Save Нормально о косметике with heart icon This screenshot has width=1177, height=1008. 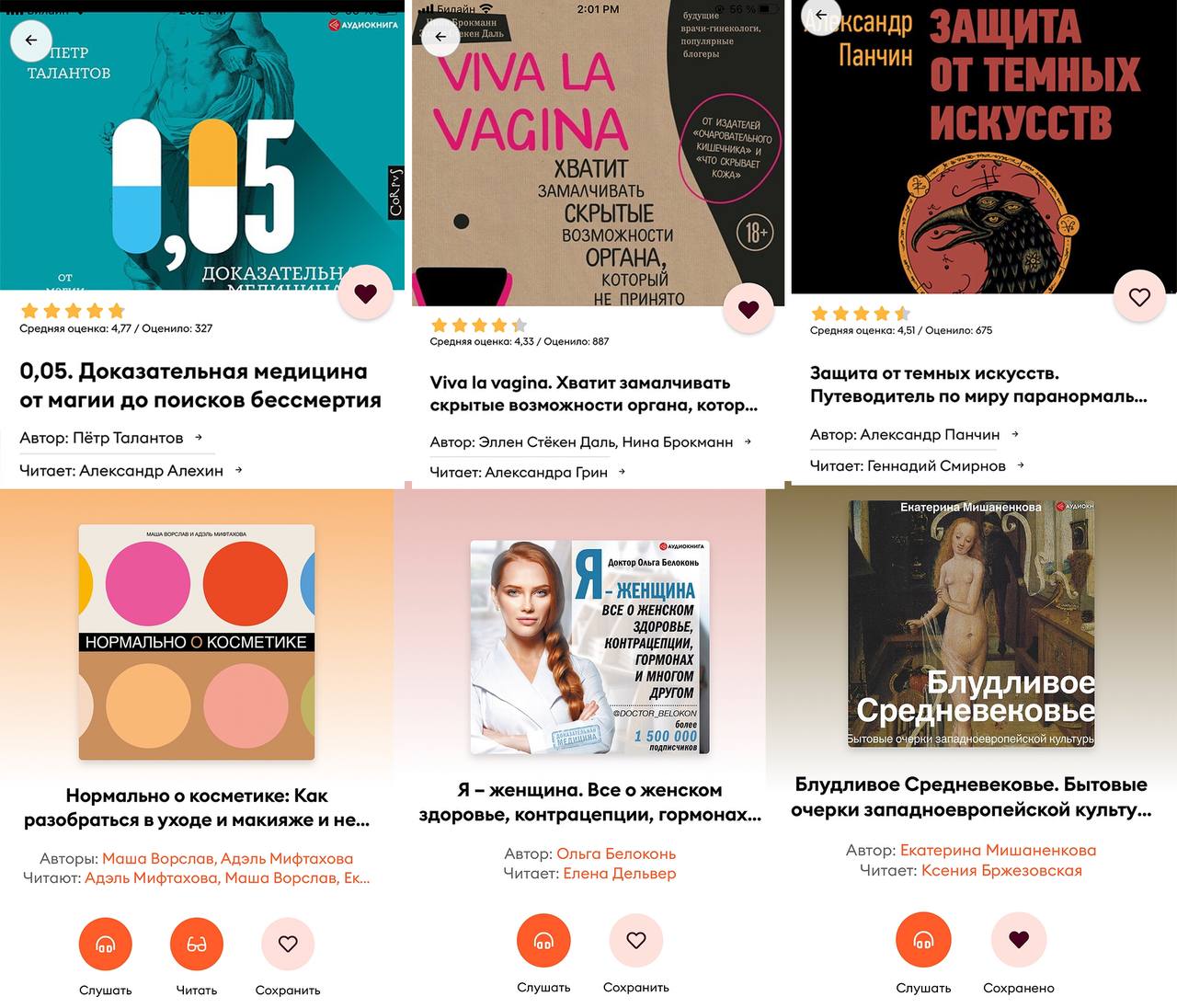click(x=288, y=944)
